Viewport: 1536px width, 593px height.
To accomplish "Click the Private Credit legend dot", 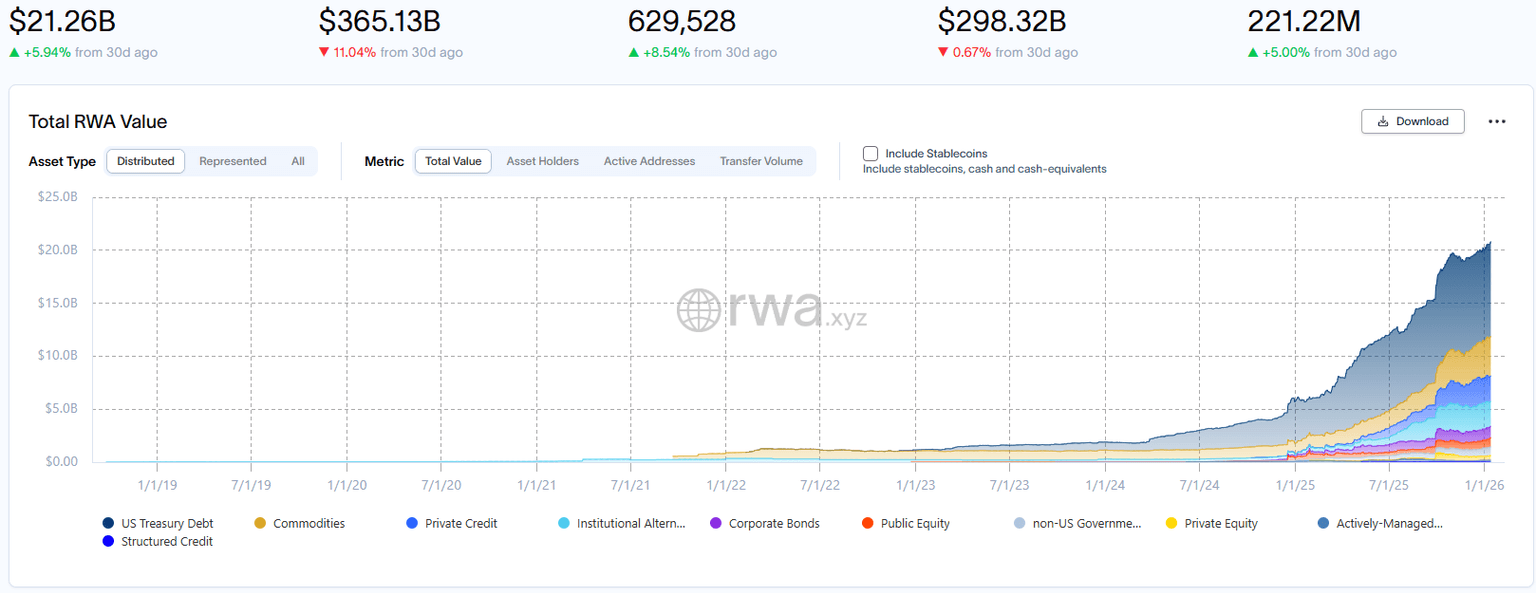I will pyautogui.click(x=412, y=523).
